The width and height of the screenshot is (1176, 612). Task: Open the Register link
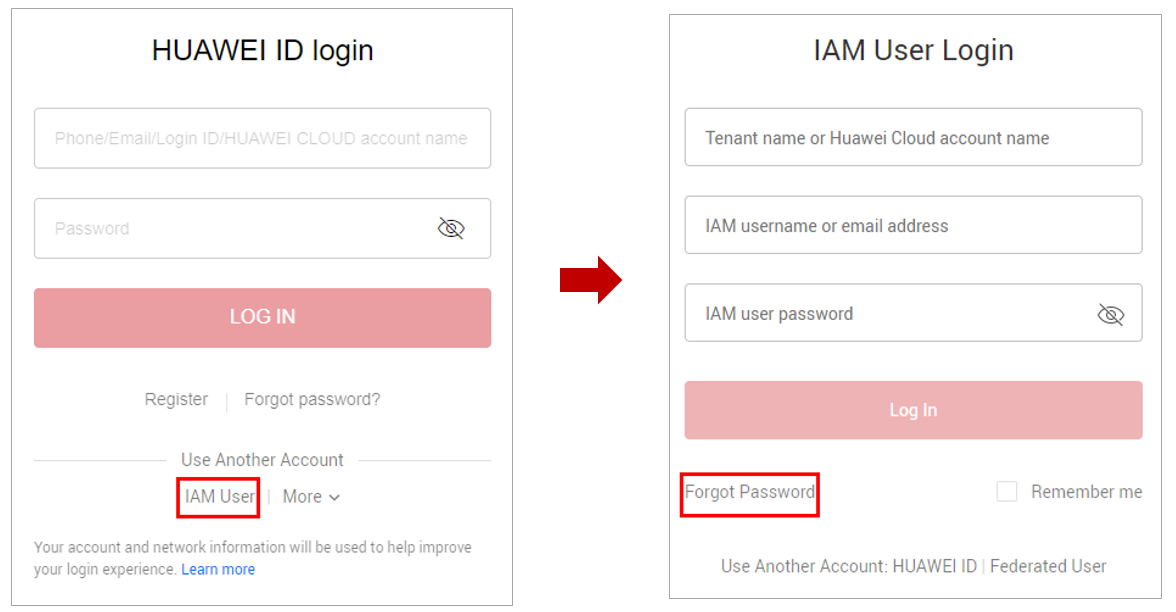[176, 399]
